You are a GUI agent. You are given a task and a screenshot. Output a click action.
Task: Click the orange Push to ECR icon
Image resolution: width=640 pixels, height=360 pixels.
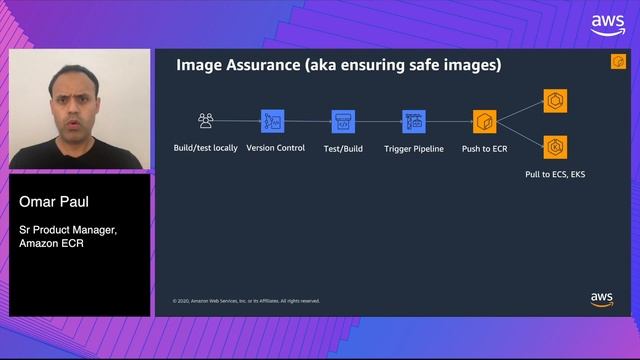pyautogui.click(x=484, y=122)
